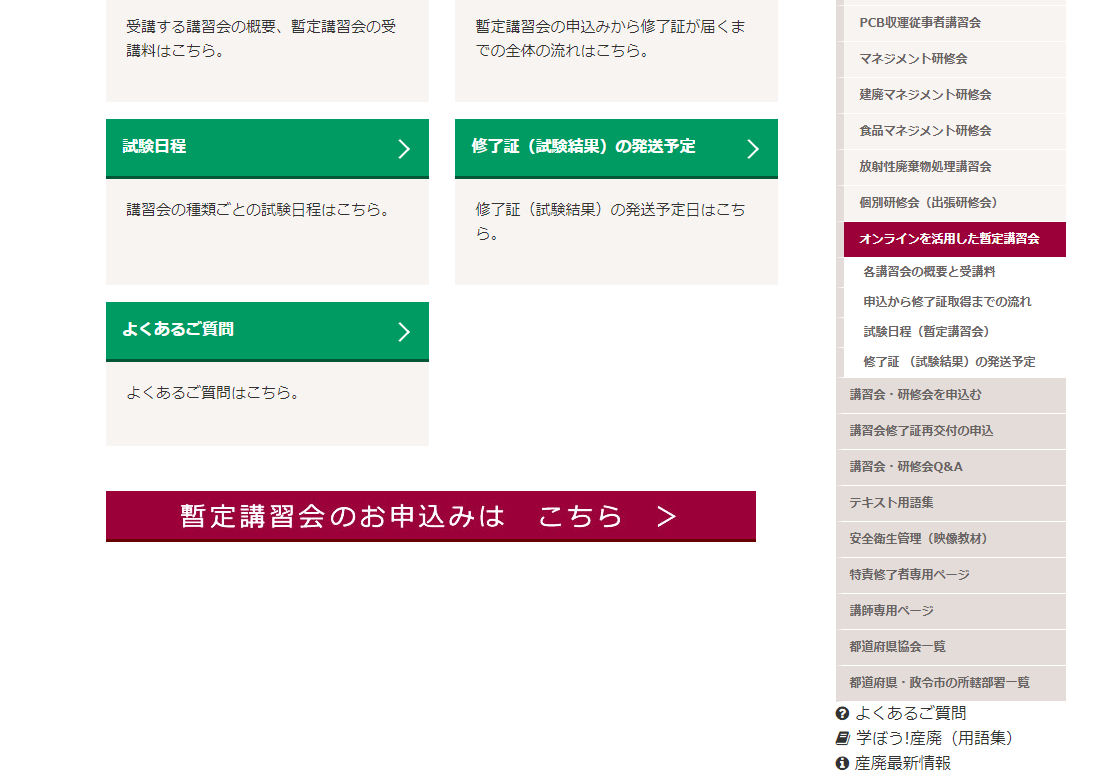Image resolution: width=1111 pixels, height=781 pixels.
Task: Click the chevron on よくあるご質問 green header
Action: tap(404, 332)
